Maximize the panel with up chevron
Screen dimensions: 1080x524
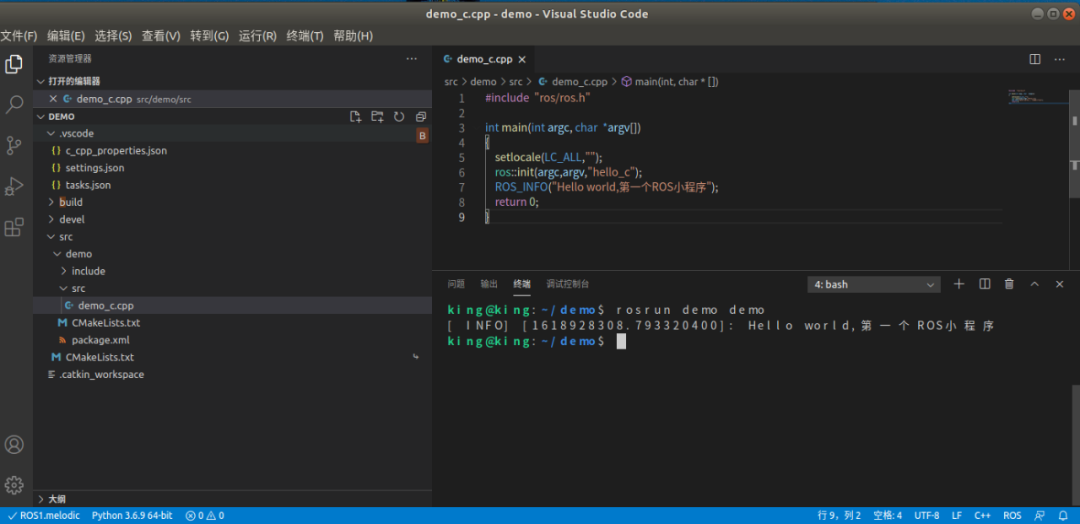1034,284
